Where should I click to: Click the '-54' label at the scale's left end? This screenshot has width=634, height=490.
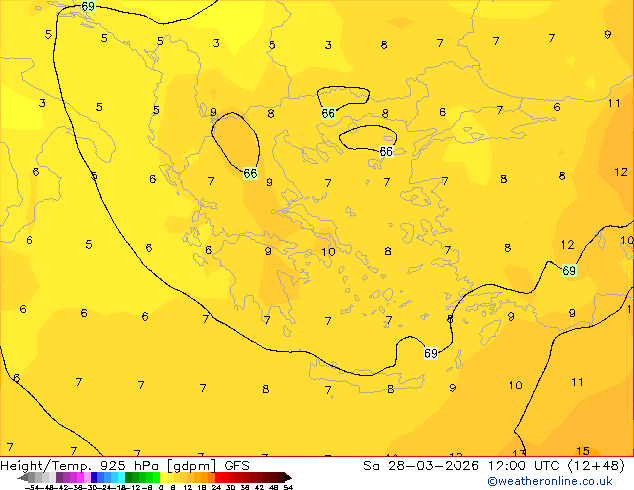tap(32, 487)
